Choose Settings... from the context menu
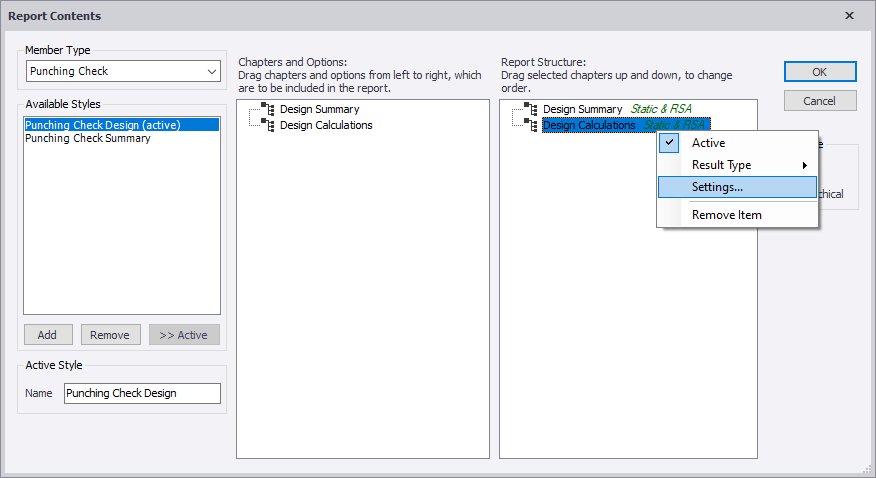Screen dimensions: 876x478 tap(717, 187)
